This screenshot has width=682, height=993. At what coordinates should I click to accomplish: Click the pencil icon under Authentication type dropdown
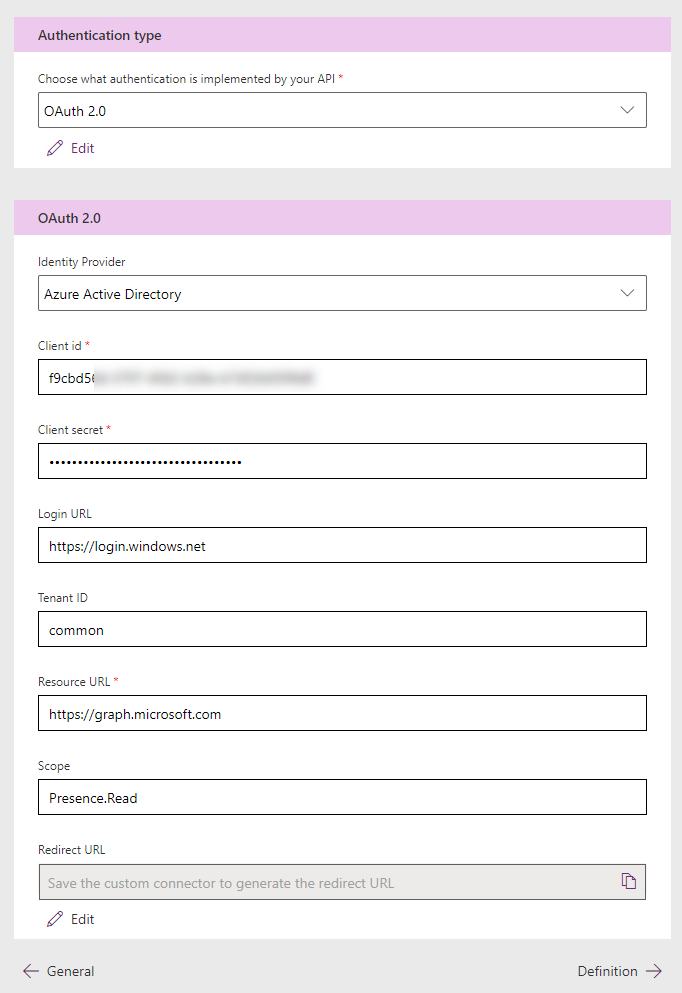[x=55, y=148]
